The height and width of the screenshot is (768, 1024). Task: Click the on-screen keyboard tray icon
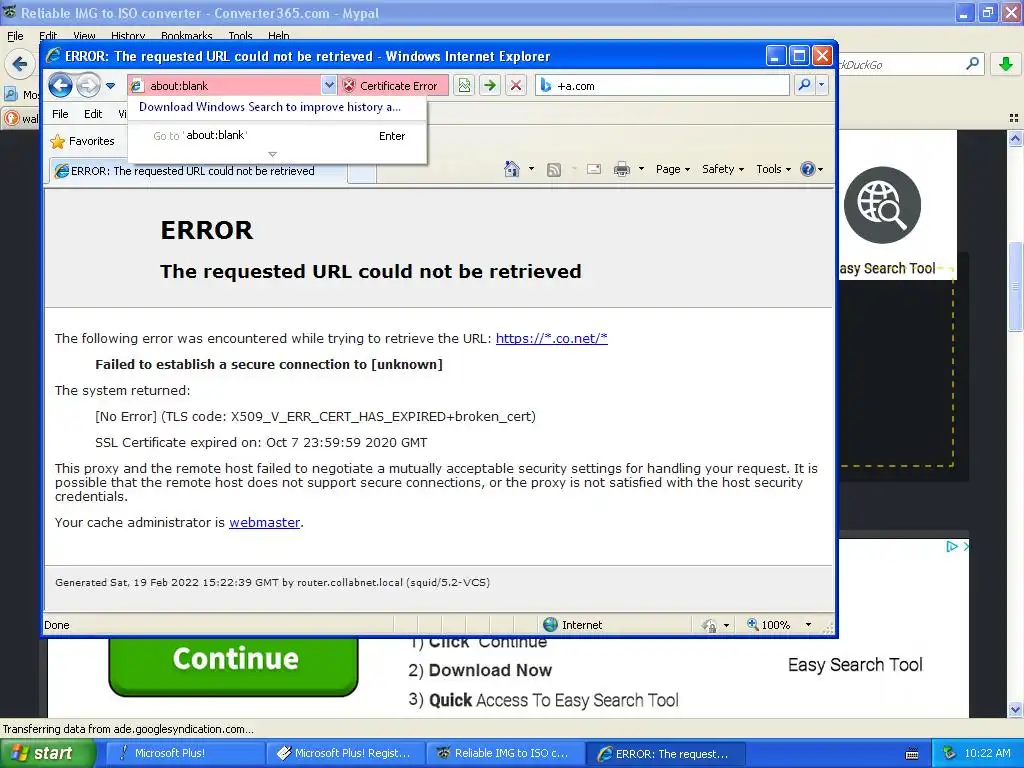tap(912, 754)
